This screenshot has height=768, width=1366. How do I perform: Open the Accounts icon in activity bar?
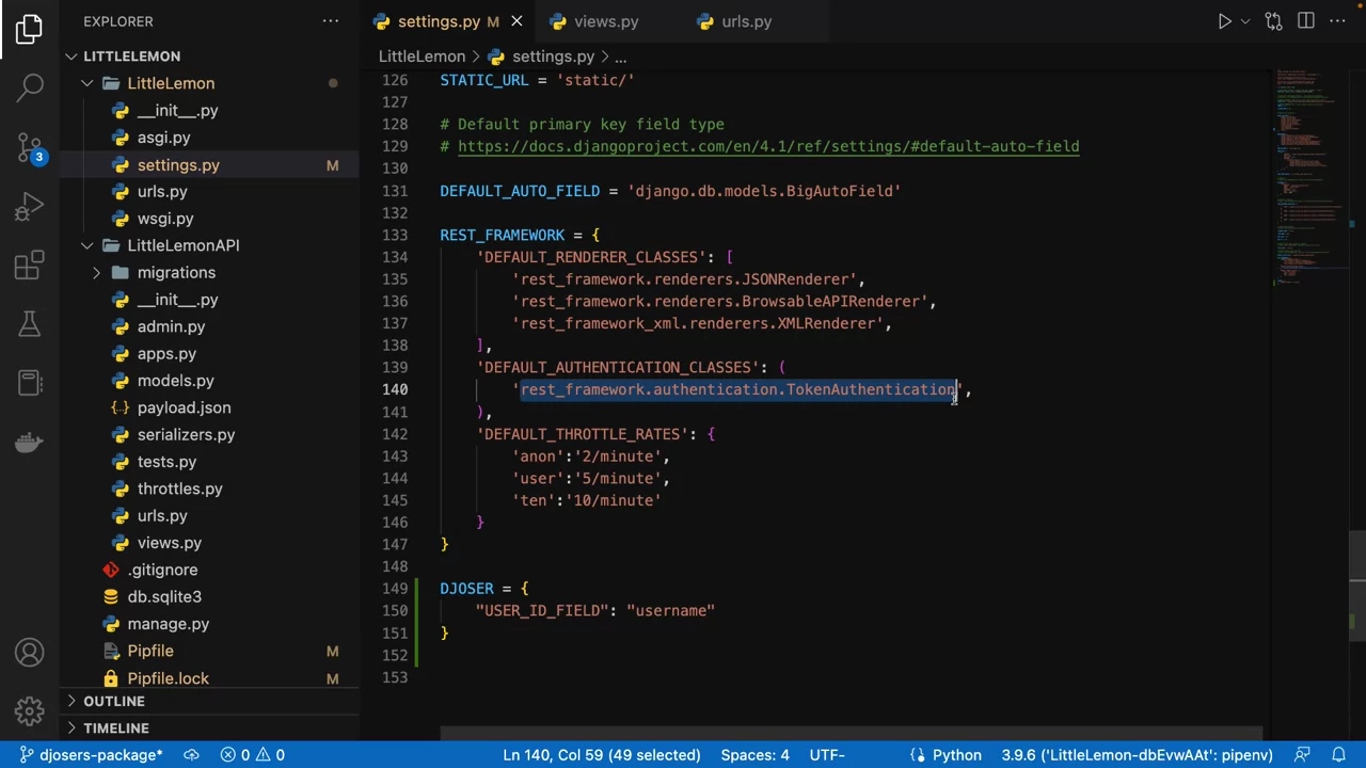(x=30, y=653)
